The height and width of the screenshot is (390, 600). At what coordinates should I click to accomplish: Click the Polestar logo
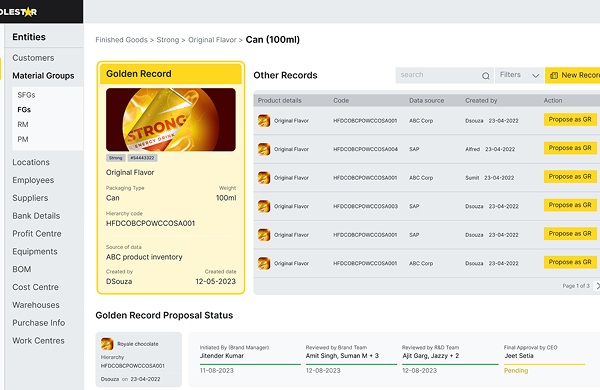(18, 12)
